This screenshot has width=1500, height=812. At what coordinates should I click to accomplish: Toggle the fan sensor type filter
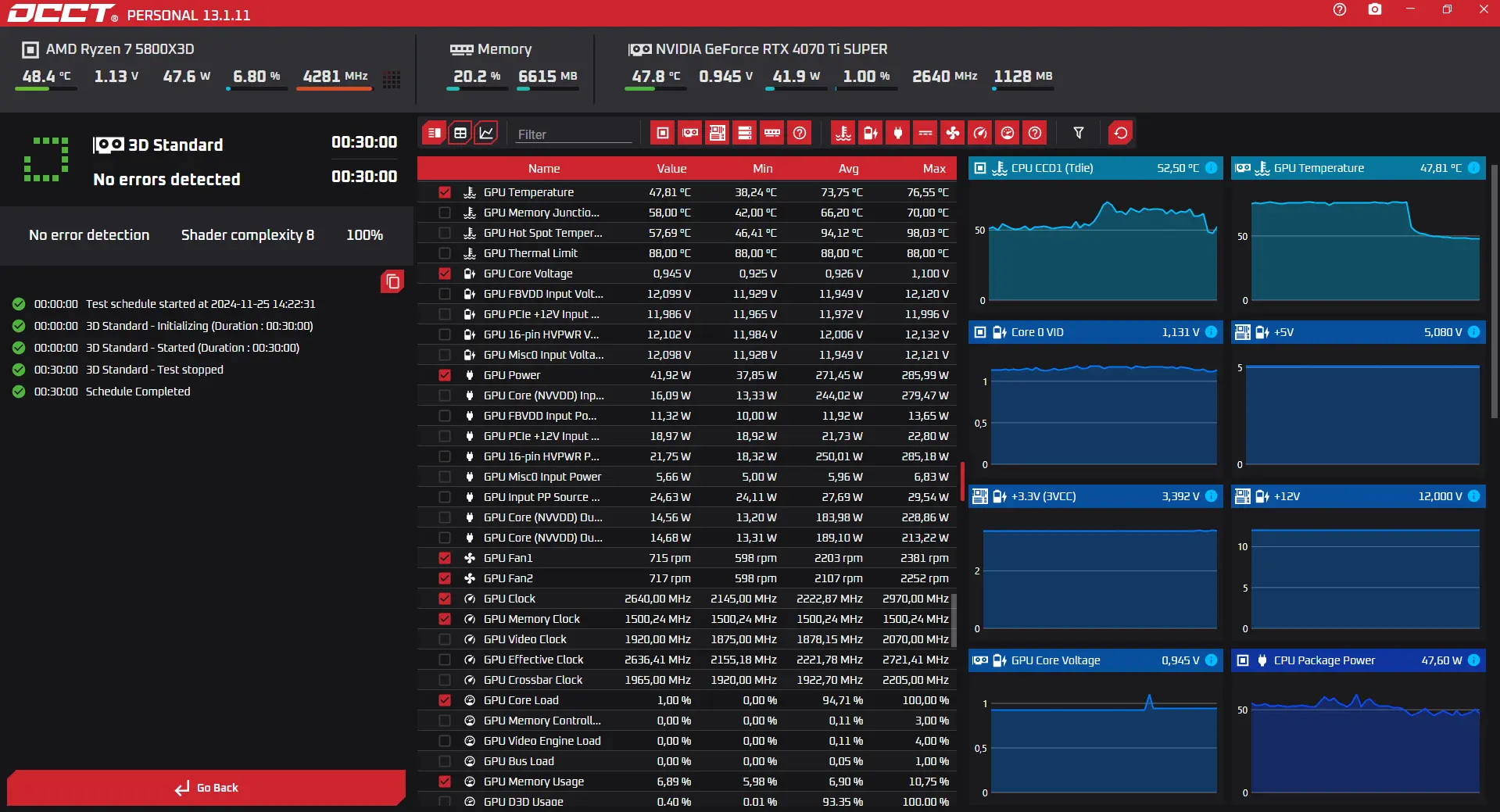(x=953, y=133)
